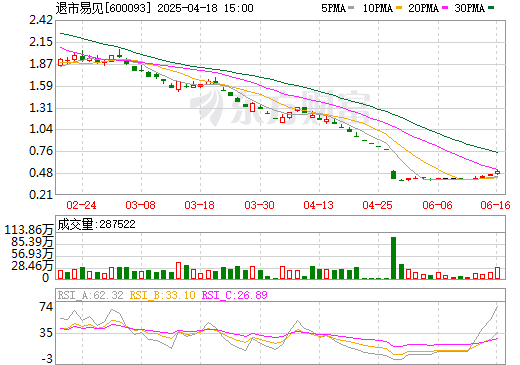
Task: Click the 20PMA magenta legend swatch
Action: (x=445, y=8)
